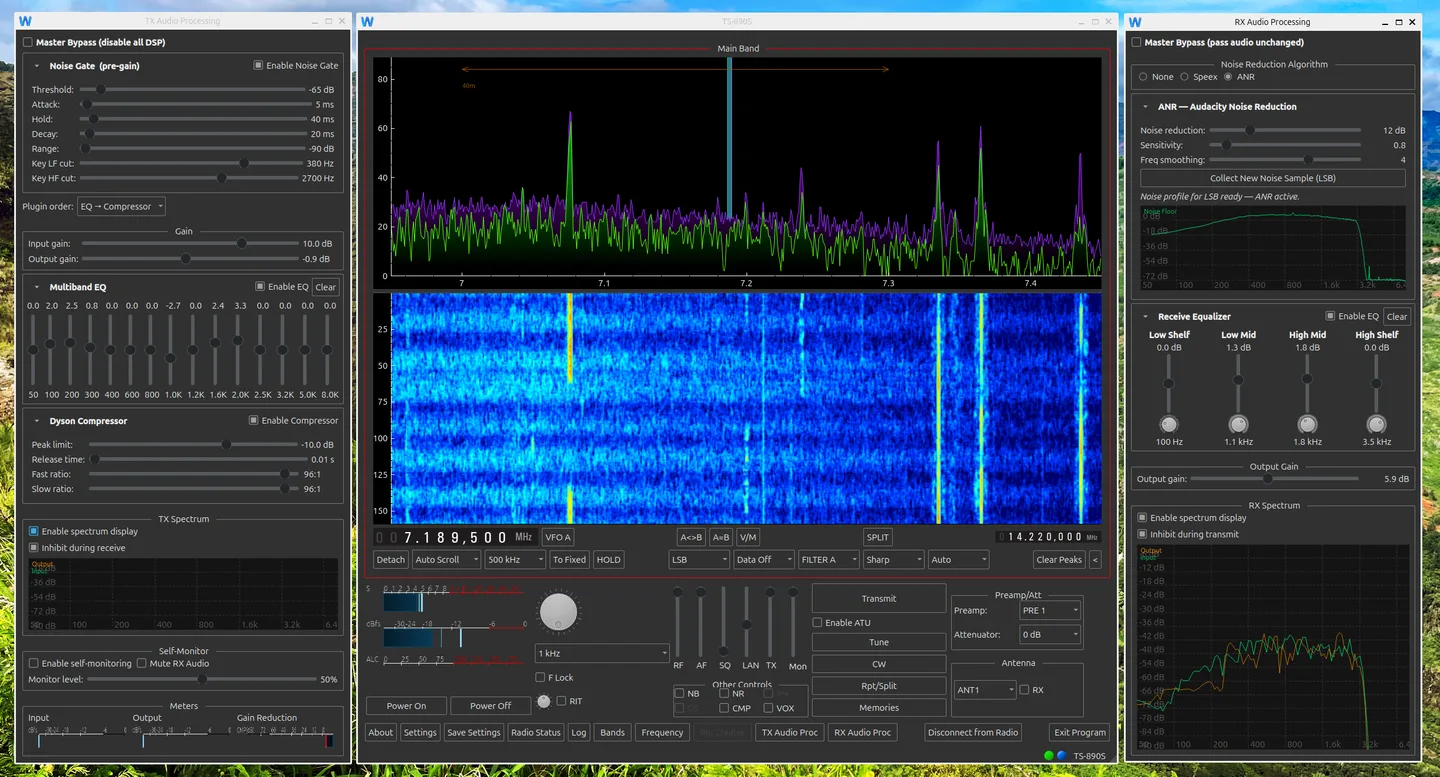Click the High Mid 1.8 kHz frequency knob
The width and height of the screenshot is (1440, 777).
point(1307,424)
